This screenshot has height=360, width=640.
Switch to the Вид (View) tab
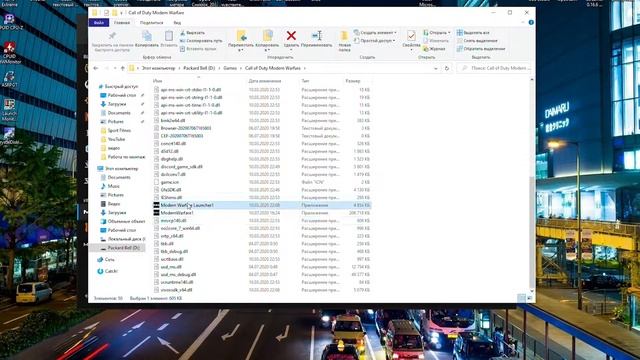click(177, 23)
